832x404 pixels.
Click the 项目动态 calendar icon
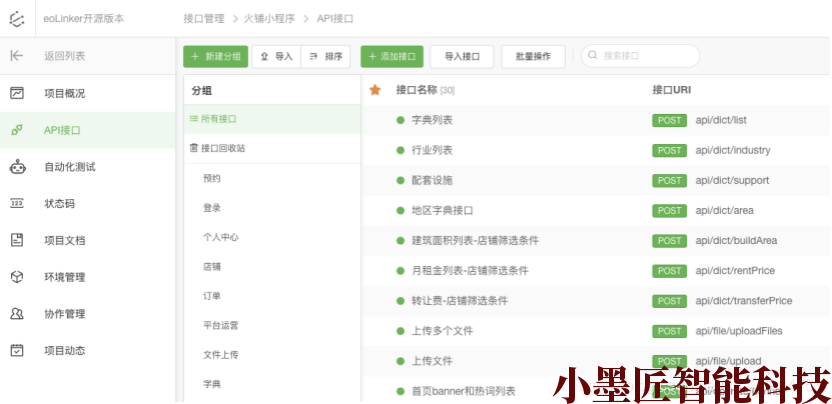click(x=17, y=350)
